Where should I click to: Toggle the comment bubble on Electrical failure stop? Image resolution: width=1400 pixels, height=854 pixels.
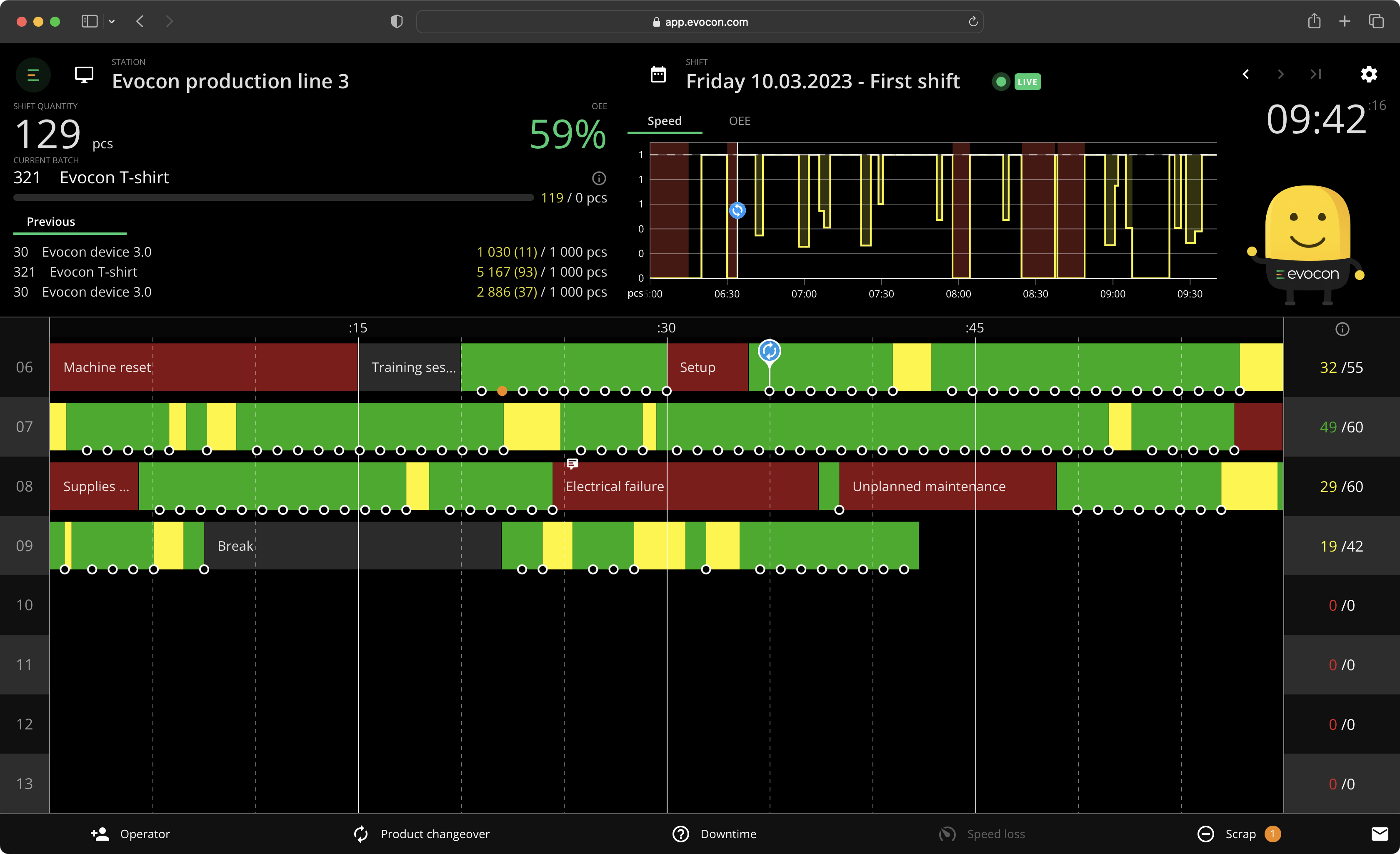click(572, 464)
